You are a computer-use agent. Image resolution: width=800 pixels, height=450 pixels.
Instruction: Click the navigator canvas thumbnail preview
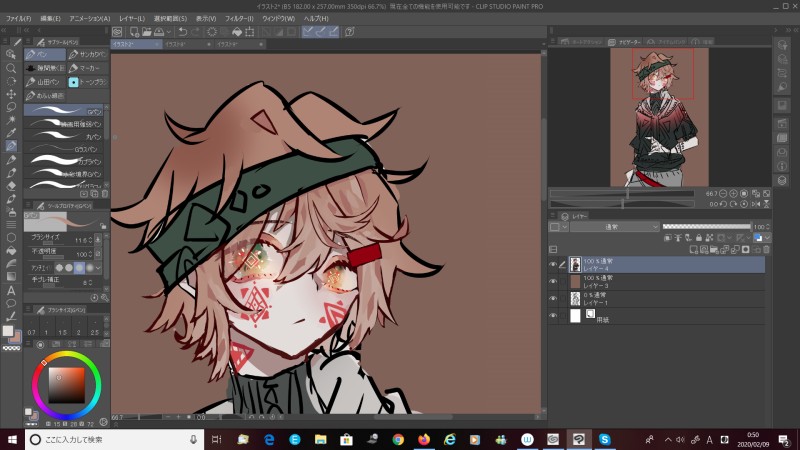tap(659, 117)
